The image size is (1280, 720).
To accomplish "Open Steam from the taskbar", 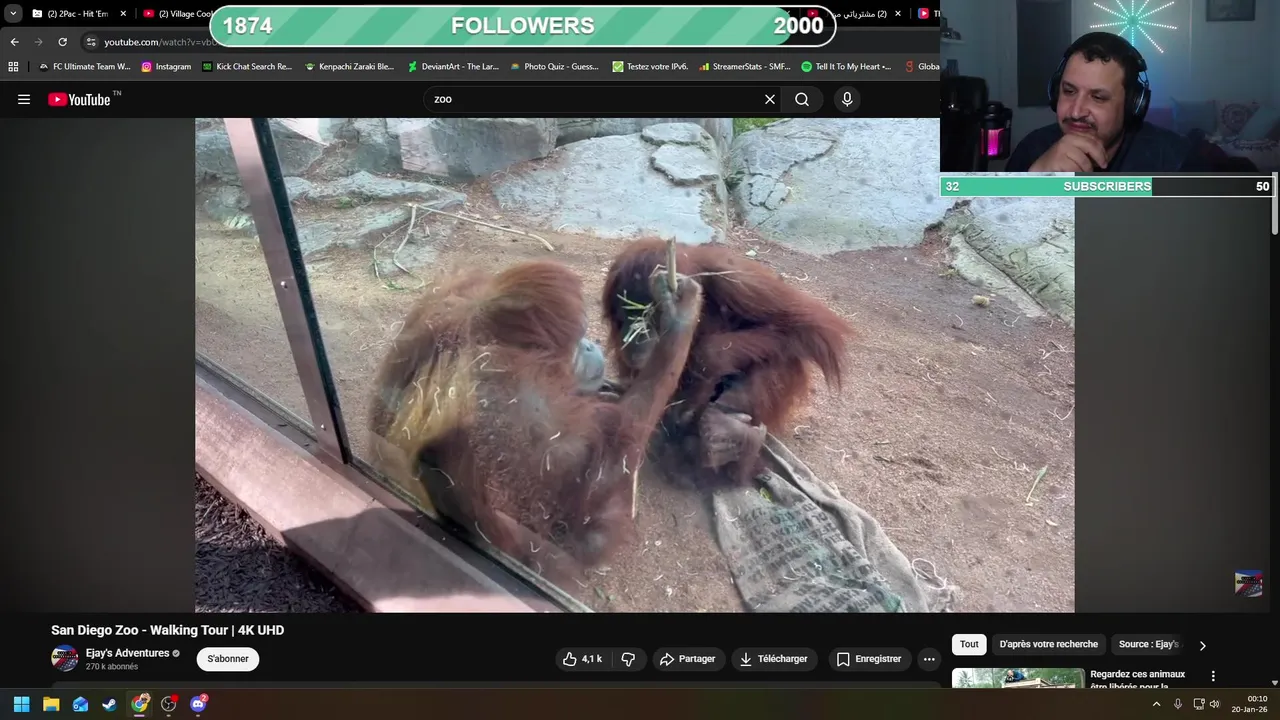I will (109, 704).
